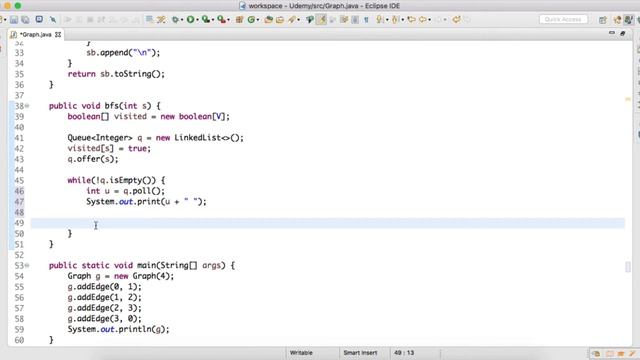
Task: Click the line 'sb.append("\n");'
Action: [123, 53]
